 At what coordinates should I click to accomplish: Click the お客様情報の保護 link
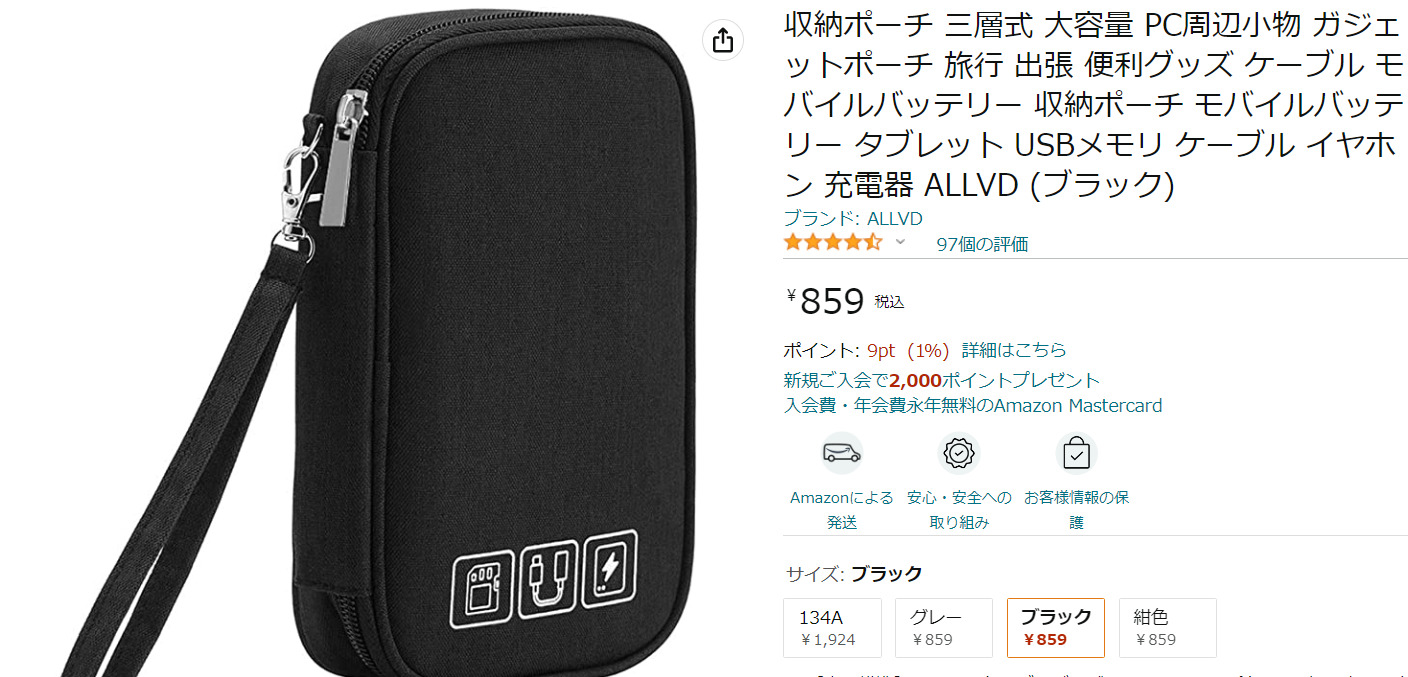[1076, 509]
